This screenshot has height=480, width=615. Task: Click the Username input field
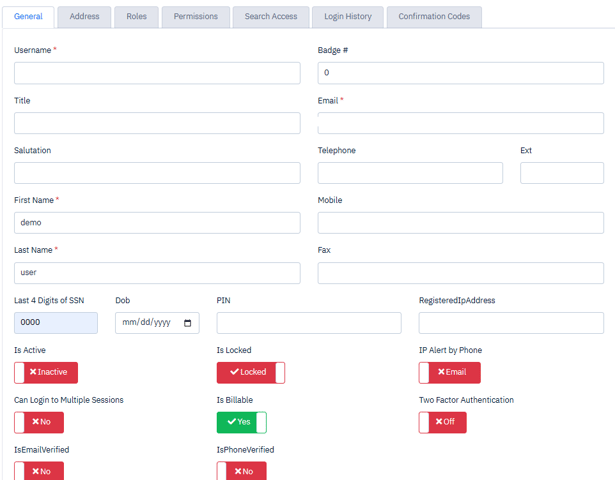pos(157,73)
